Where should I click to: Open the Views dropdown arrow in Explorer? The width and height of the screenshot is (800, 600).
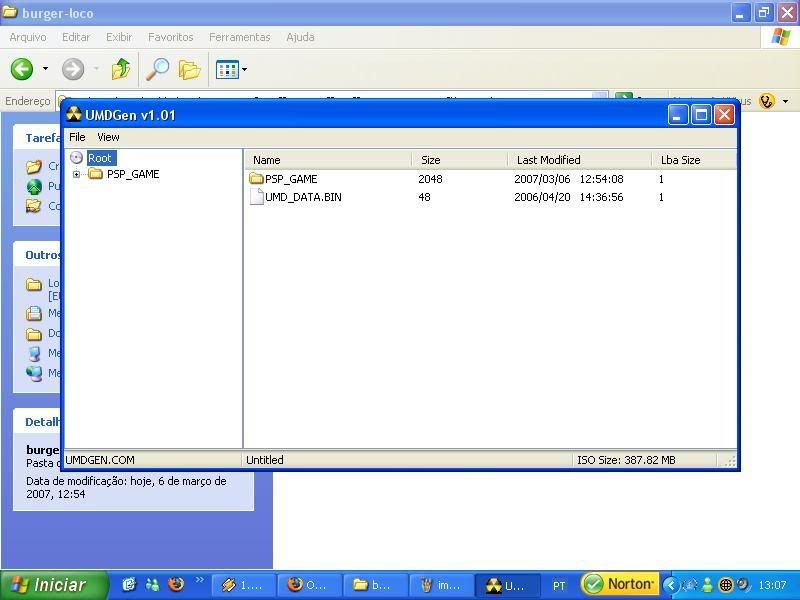tap(244, 69)
